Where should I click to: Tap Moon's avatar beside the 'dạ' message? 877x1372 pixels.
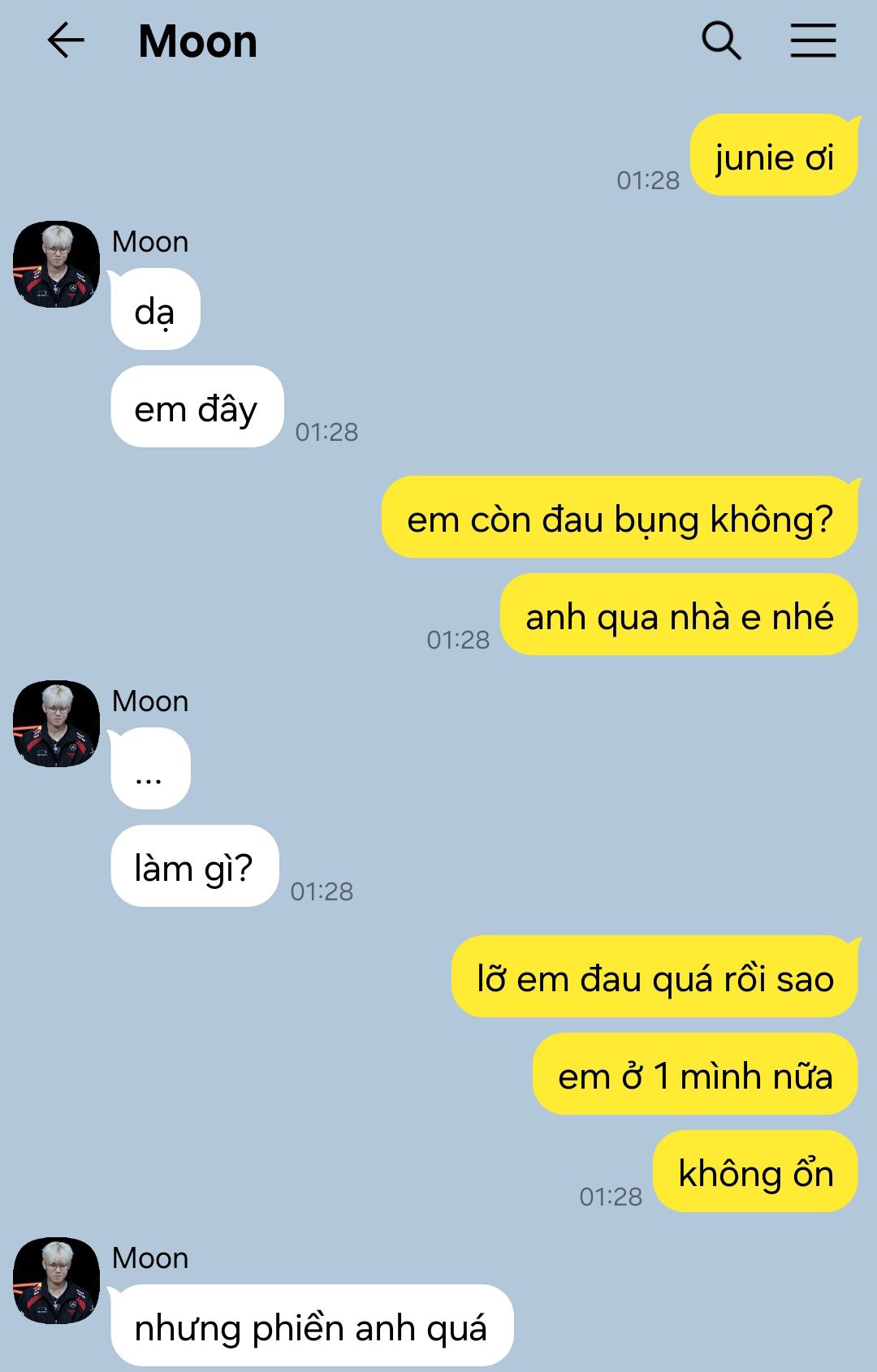pos(56,264)
